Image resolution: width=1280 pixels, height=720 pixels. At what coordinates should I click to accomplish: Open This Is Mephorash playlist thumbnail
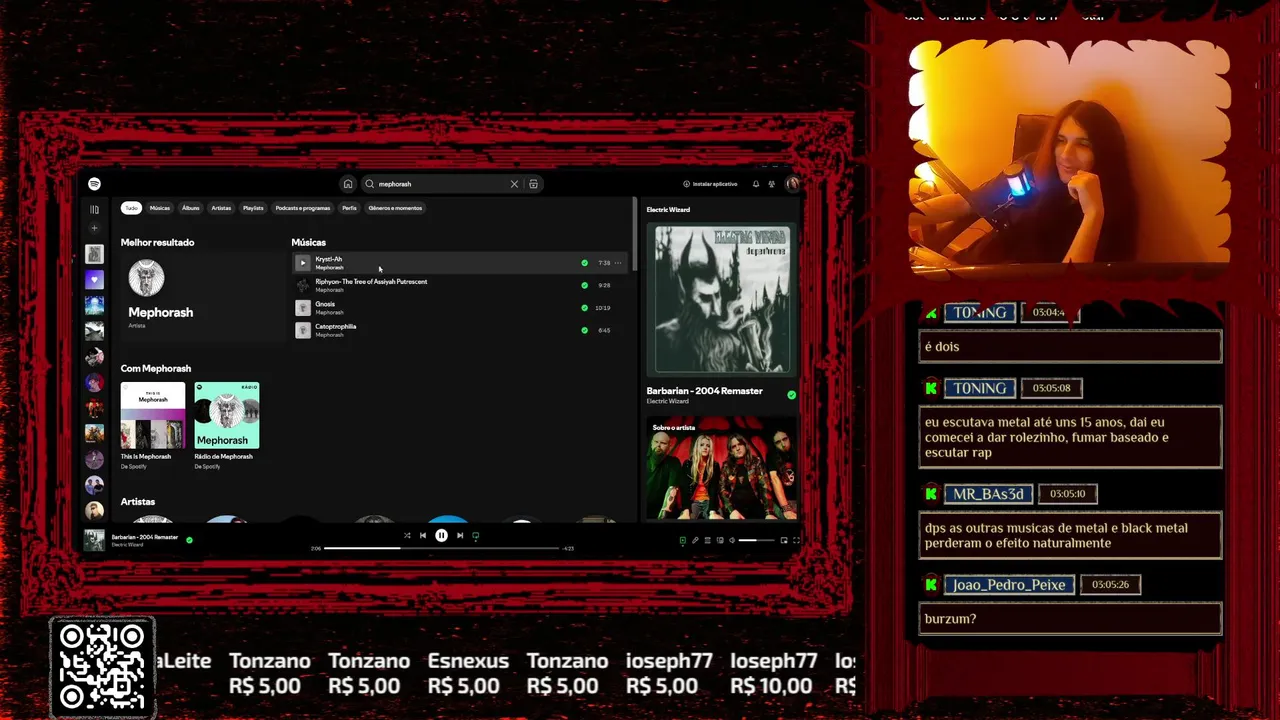tap(153, 415)
